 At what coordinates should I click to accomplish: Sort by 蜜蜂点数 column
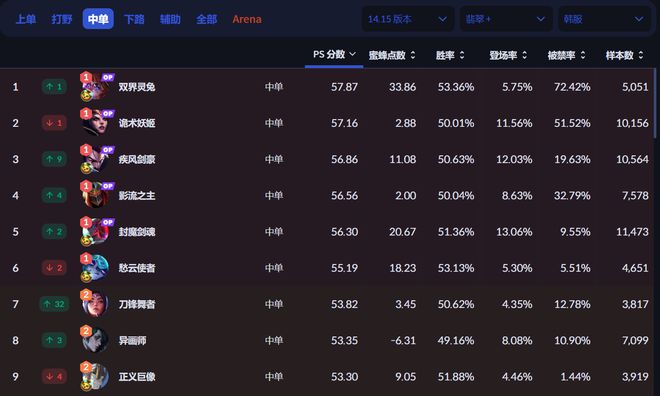pos(392,55)
